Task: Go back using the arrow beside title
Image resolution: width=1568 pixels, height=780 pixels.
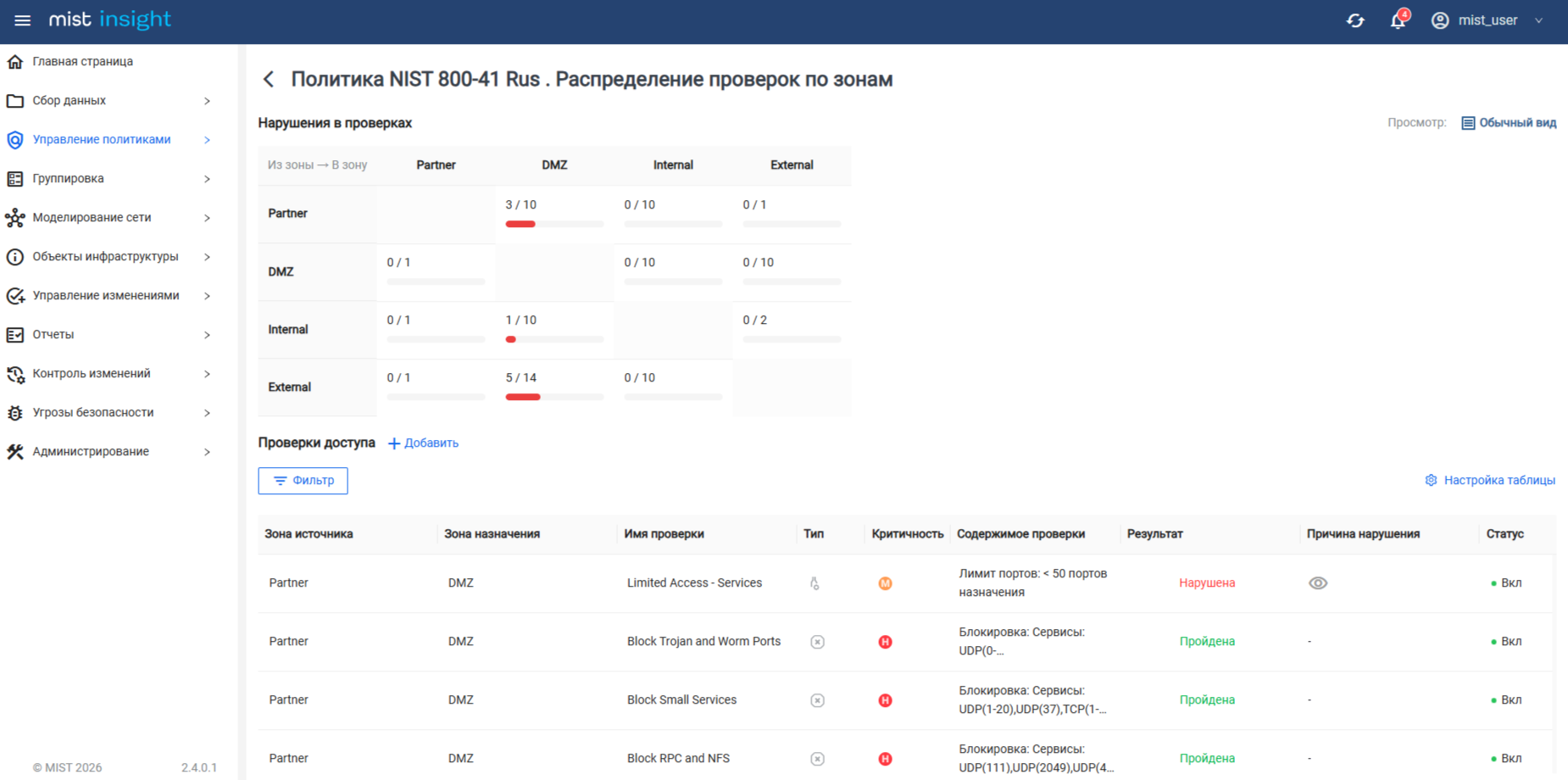Action: [x=269, y=79]
